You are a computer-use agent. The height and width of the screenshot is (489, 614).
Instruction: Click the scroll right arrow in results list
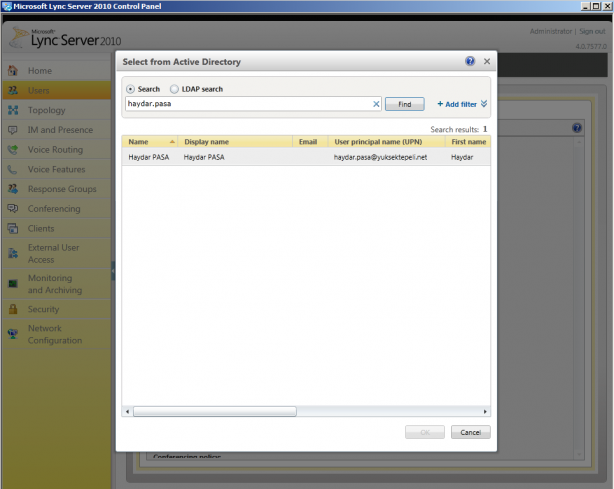485,411
